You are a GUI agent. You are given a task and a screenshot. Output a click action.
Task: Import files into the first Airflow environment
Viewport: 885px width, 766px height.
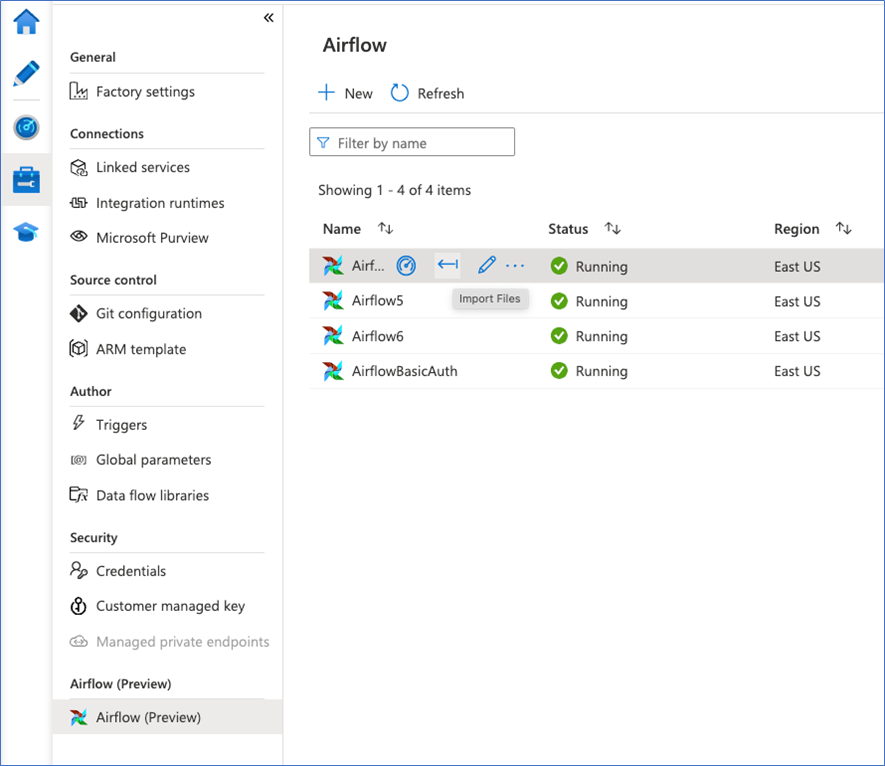coord(447,265)
